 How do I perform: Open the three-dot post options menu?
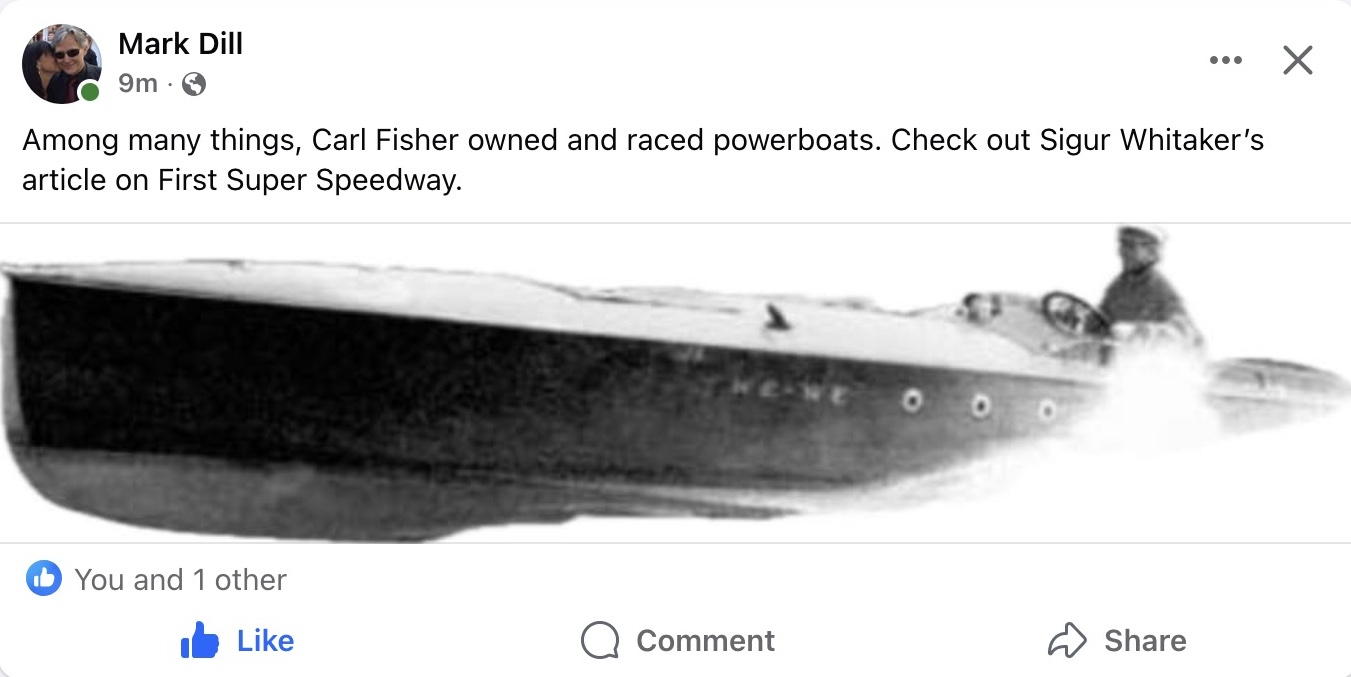(x=1225, y=61)
